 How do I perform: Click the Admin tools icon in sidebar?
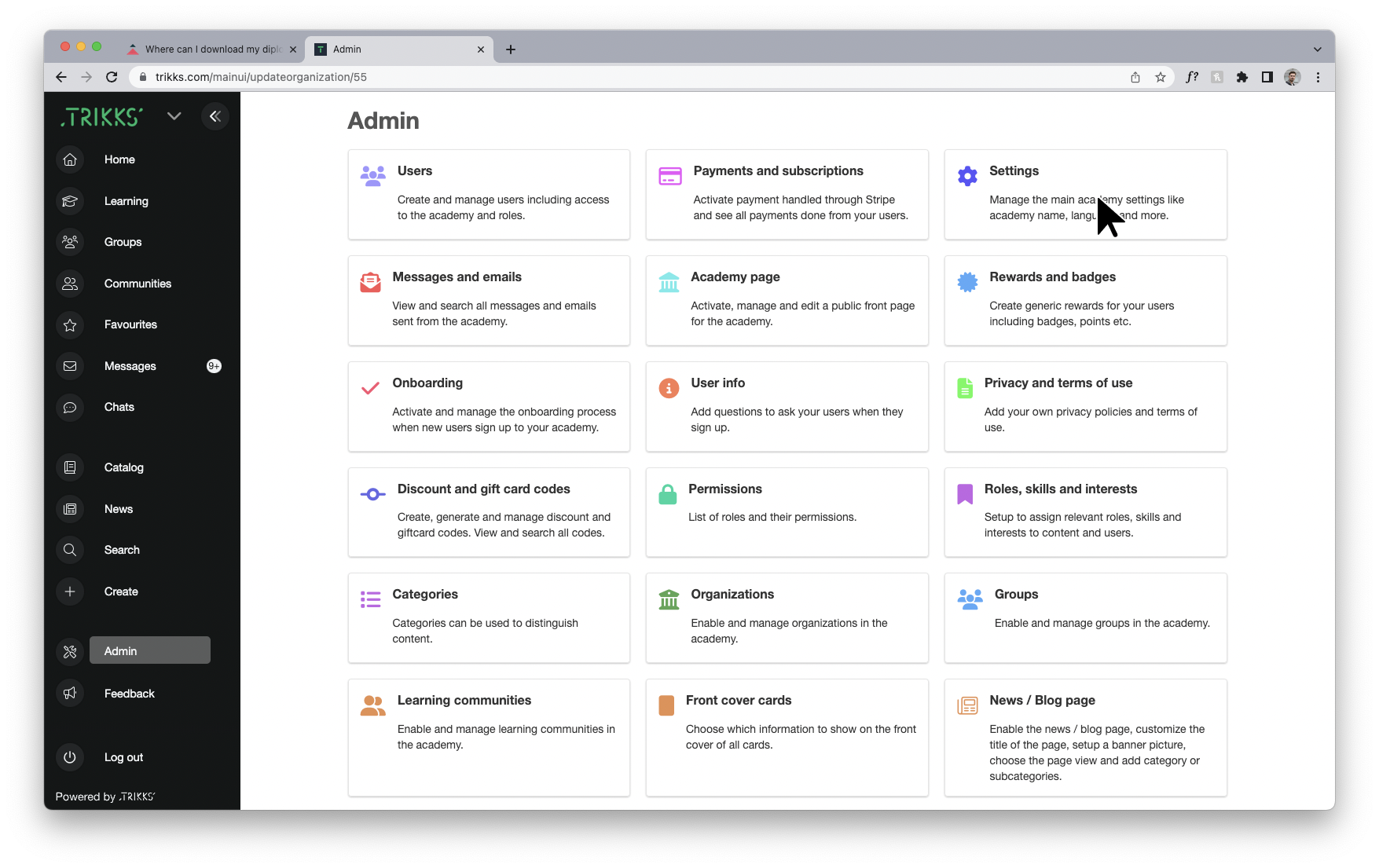point(70,651)
